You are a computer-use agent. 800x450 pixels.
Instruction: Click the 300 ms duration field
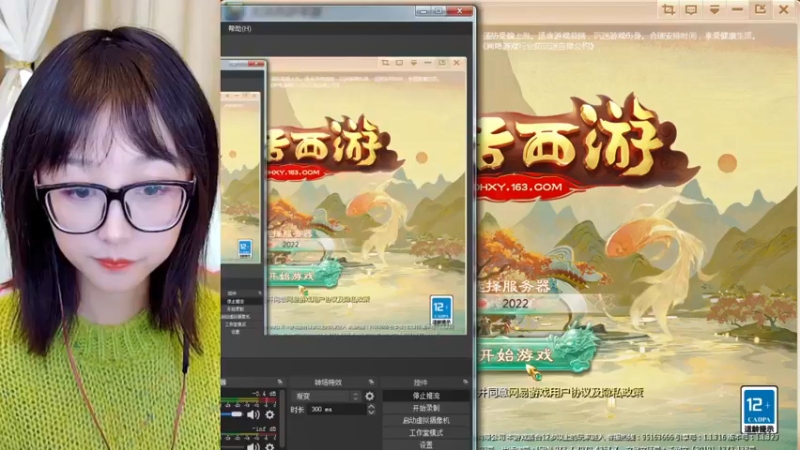tap(336, 409)
